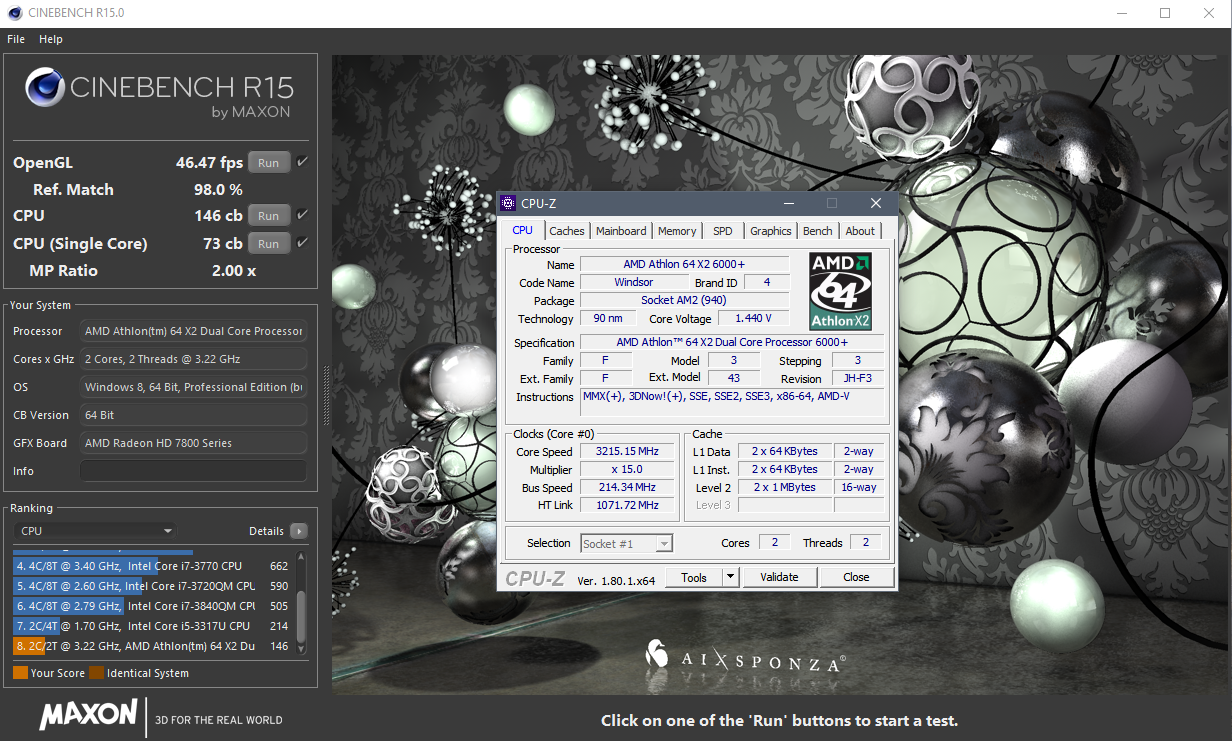Switch to the Mainboard tab in CPU-Z

621,231
